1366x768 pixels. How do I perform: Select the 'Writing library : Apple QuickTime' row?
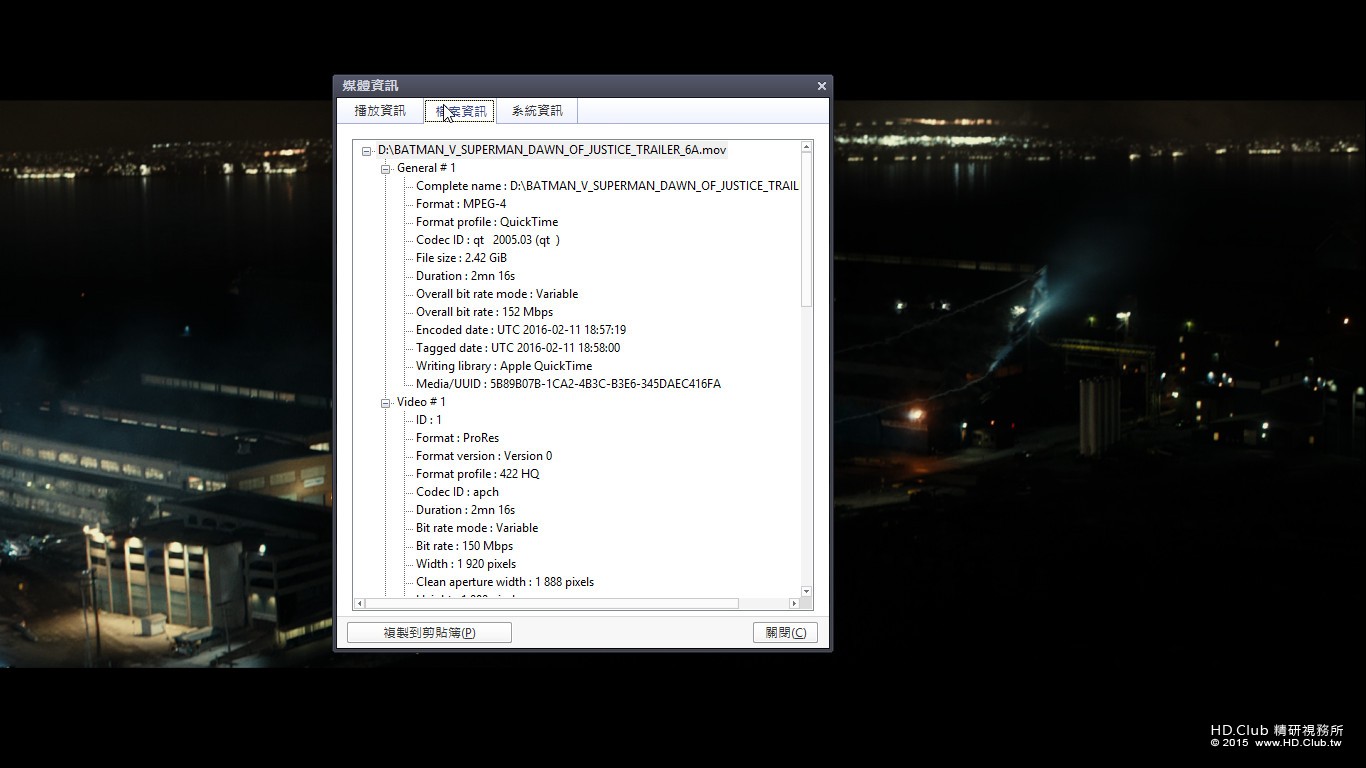tap(504, 366)
